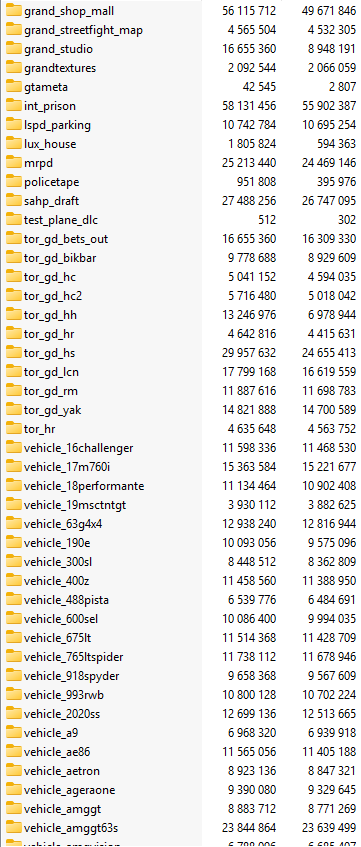Click folder icon of vehicle_16challenger
Image resolution: width=361 pixels, height=847 pixels.
point(14,448)
